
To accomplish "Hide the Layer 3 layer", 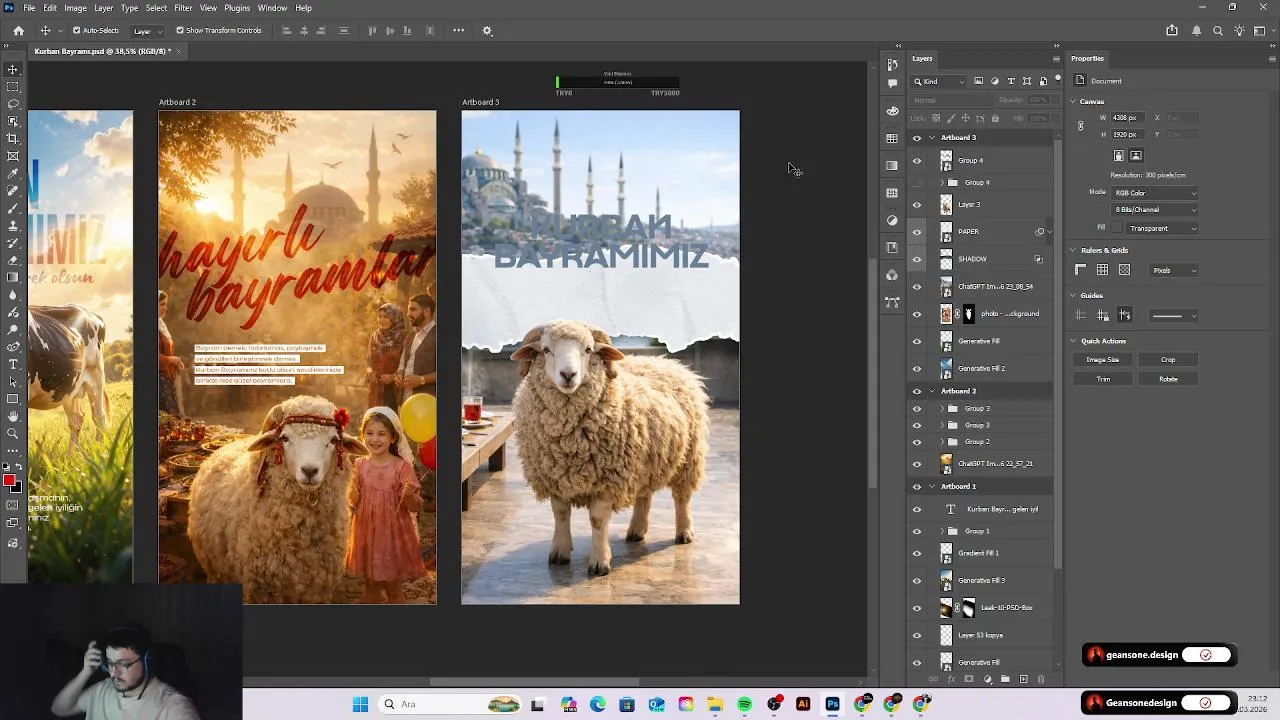I will [917, 205].
